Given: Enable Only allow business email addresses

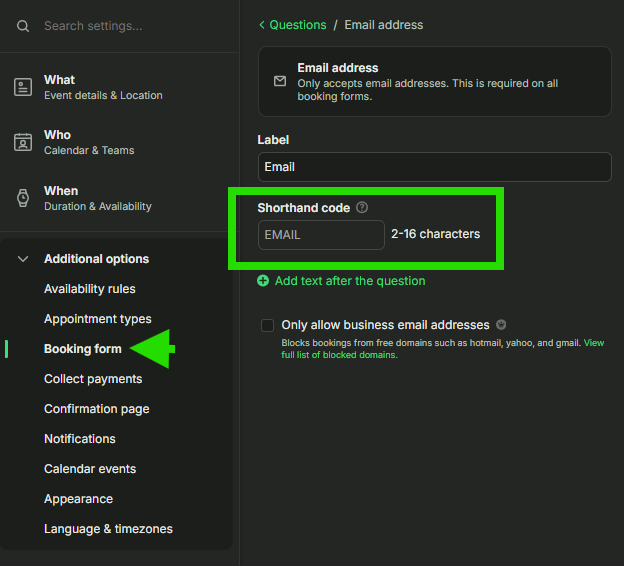Looking at the screenshot, I should point(267,325).
